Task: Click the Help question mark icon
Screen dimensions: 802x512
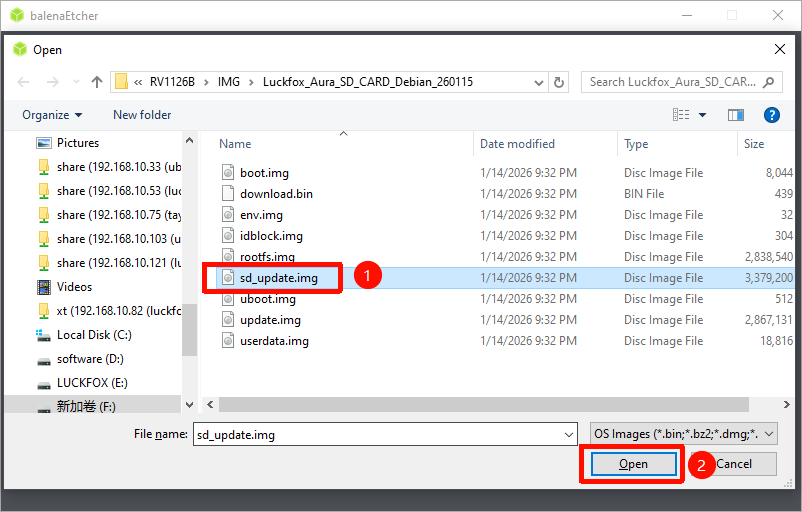Action: (771, 115)
